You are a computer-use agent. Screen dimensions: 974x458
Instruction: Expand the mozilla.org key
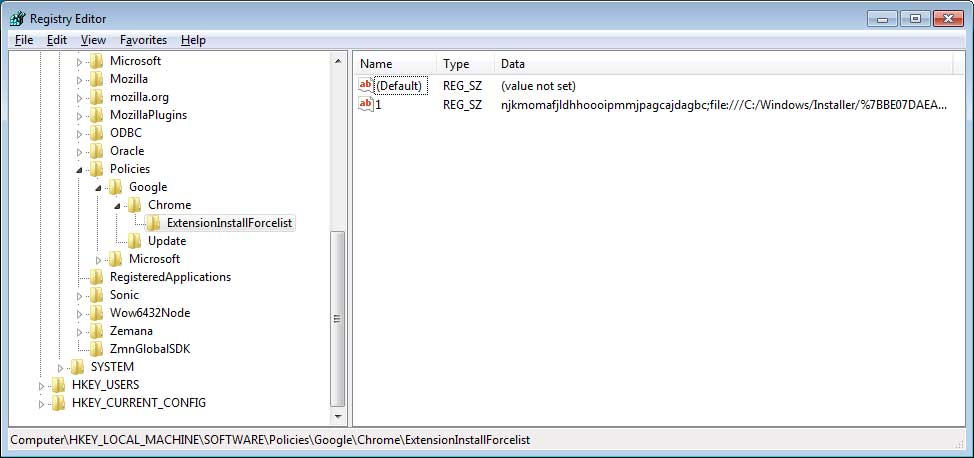(79, 98)
